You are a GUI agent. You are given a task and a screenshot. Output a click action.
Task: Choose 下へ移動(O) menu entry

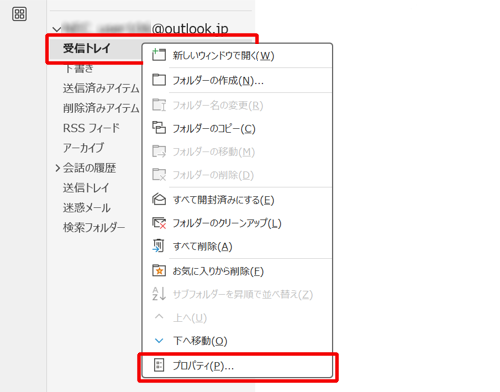[237, 341]
